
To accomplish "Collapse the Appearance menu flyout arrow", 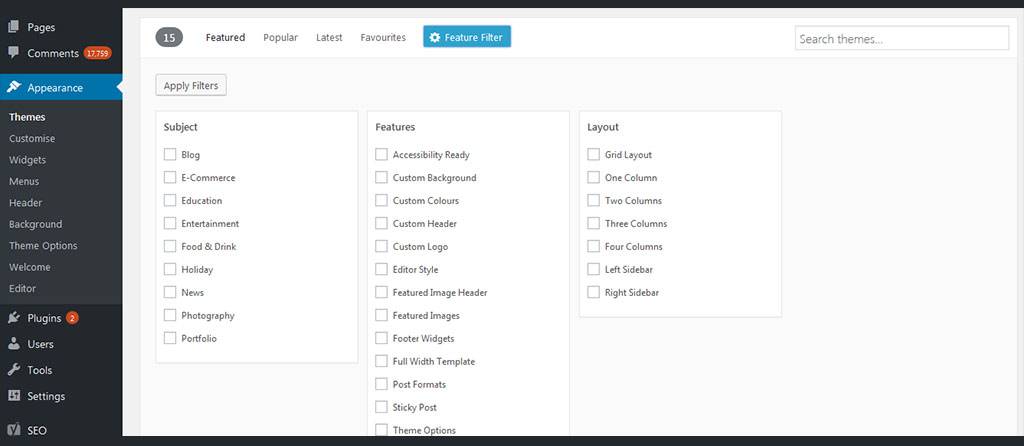I will pyautogui.click(x=119, y=88).
